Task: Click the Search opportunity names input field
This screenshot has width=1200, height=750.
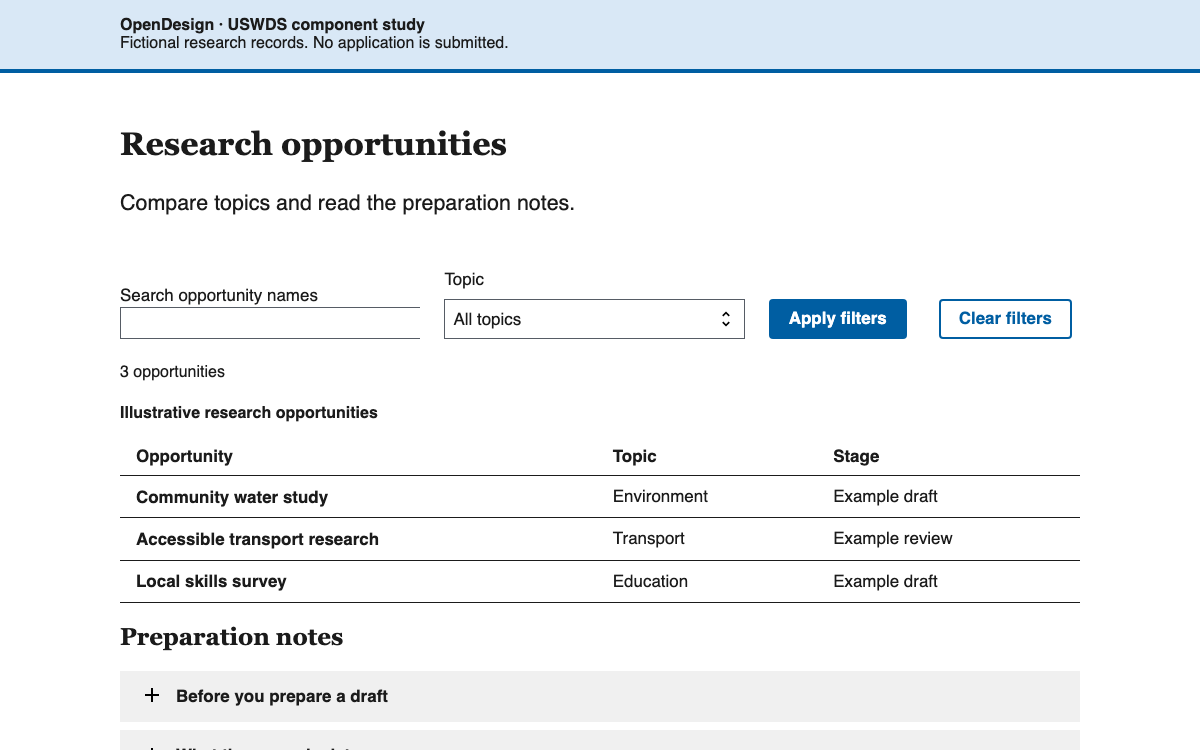Action: [x=270, y=323]
